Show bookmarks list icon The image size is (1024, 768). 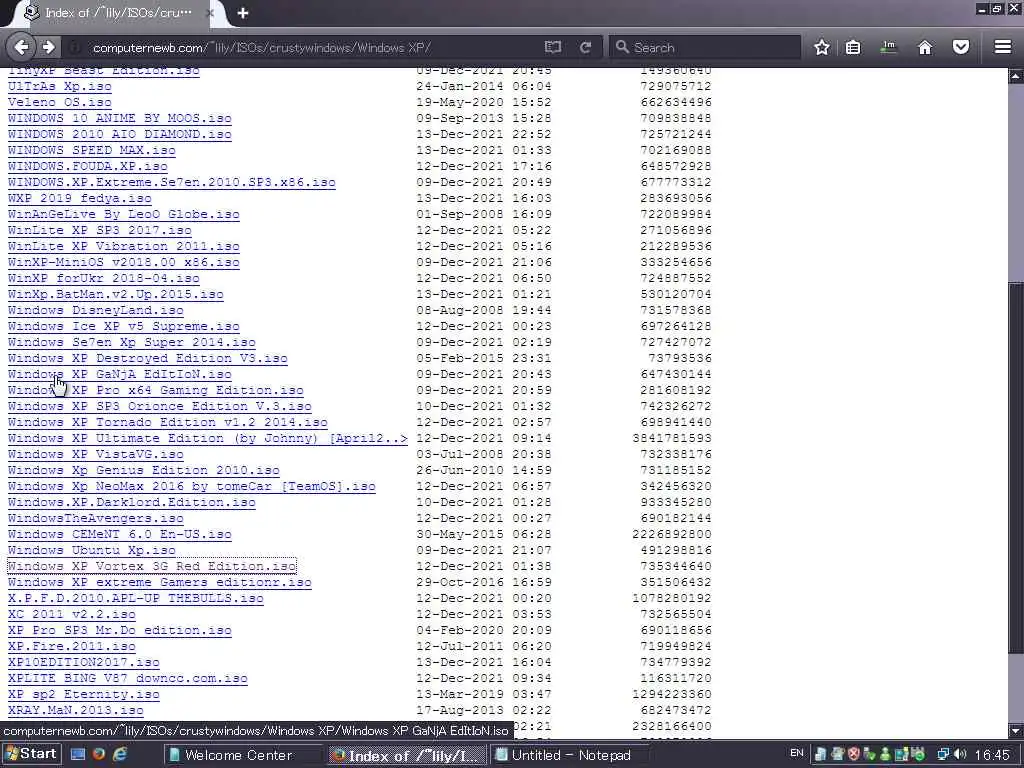pos(853,47)
